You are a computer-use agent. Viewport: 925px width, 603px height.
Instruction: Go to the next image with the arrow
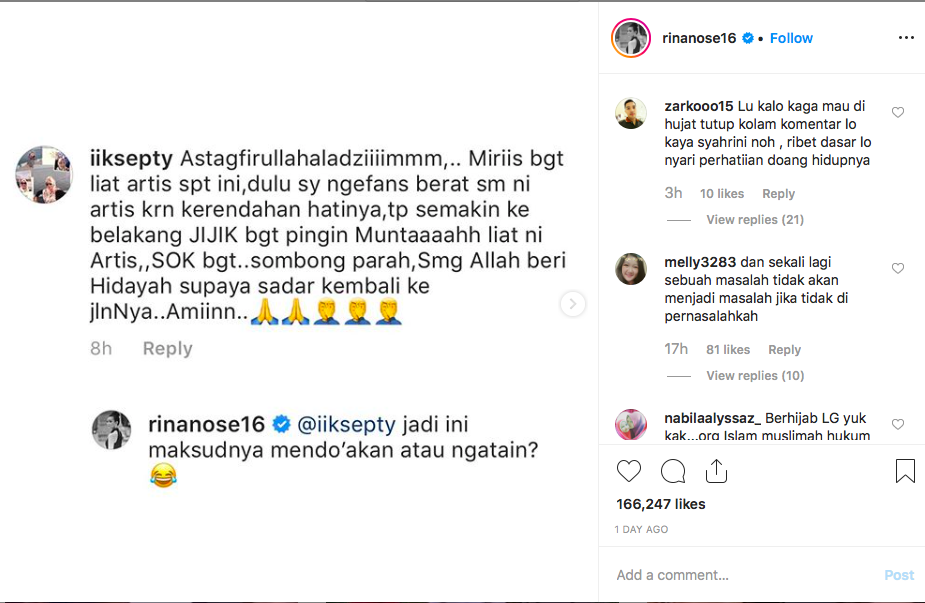572,304
